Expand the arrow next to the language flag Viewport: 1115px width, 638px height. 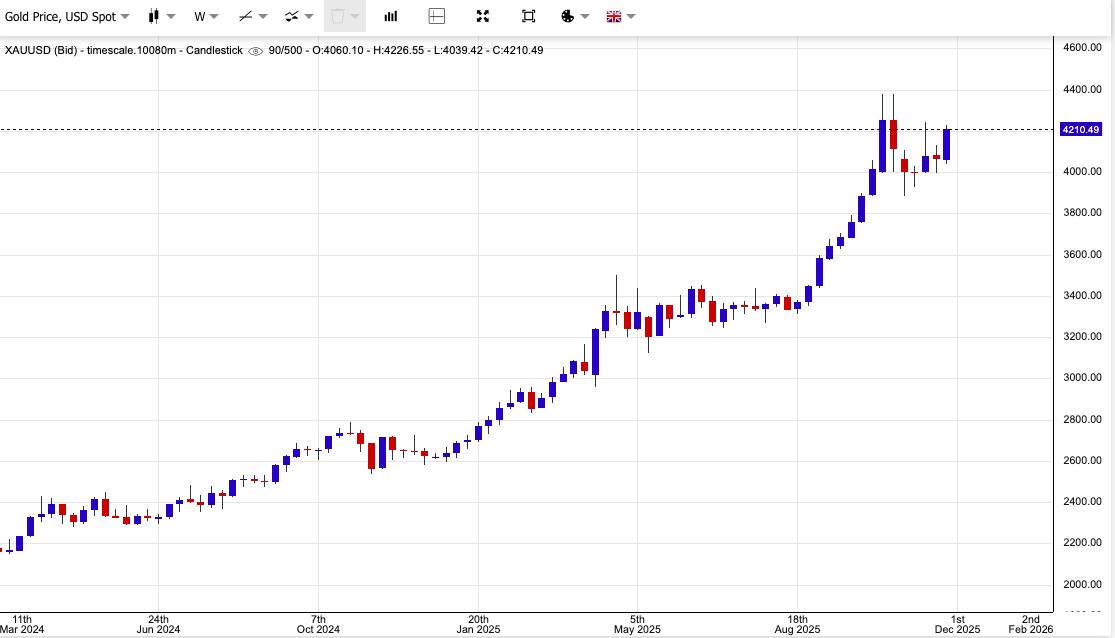[x=631, y=16]
